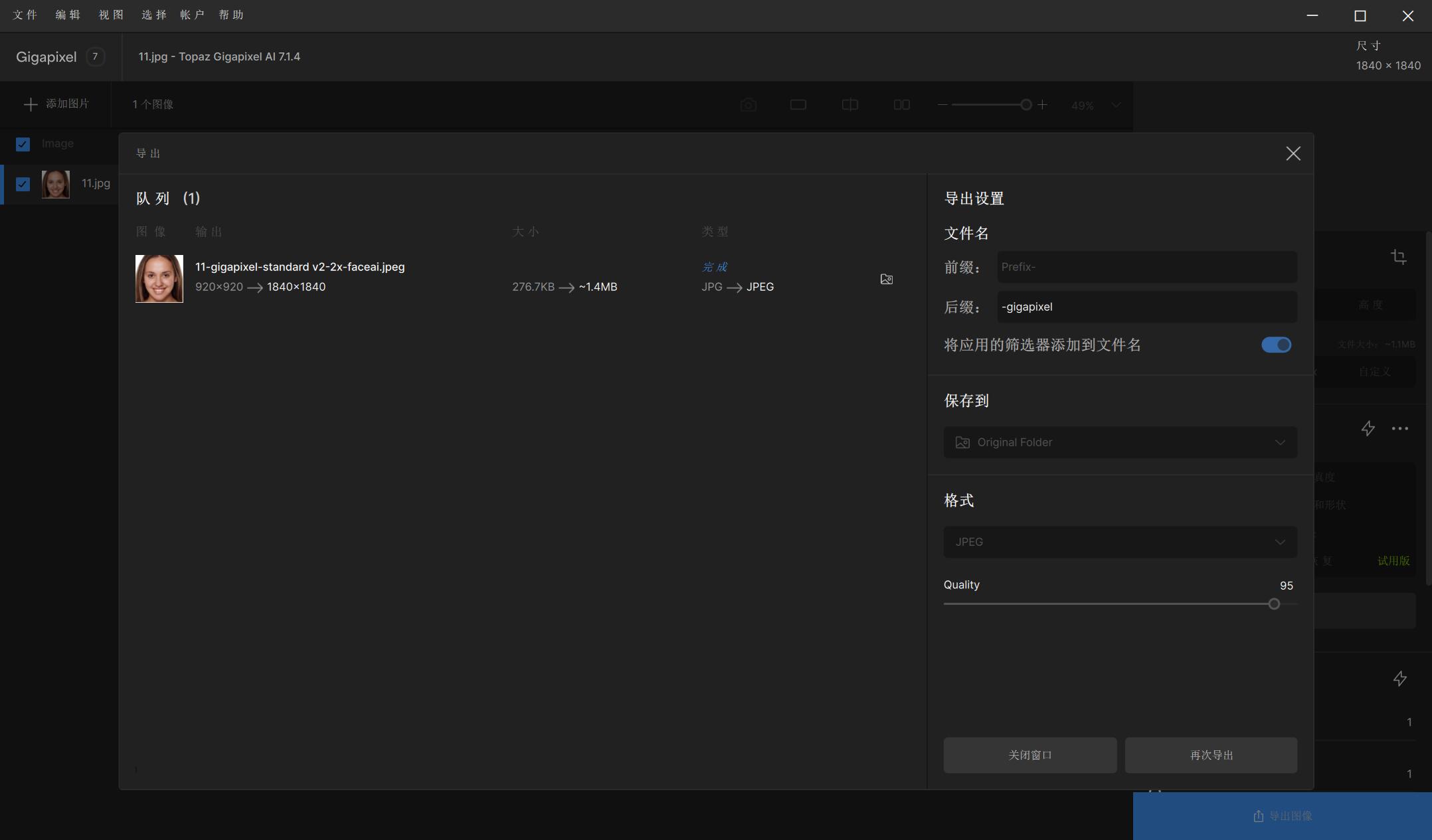Open the three-dots more options menu
Image resolution: width=1432 pixels, height=840 pixels.
[1400, 429]
